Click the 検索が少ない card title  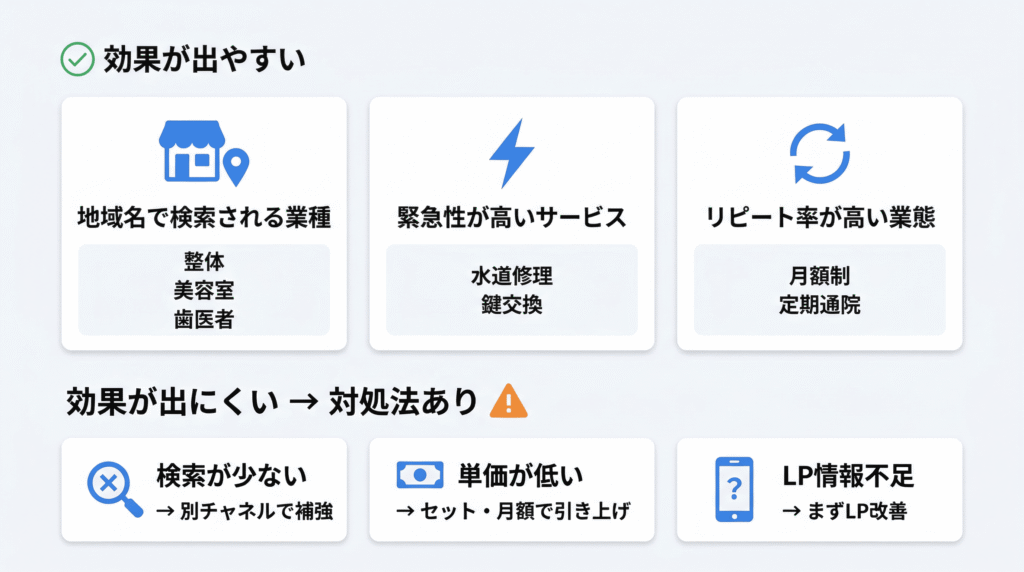click(x=231, y=474)
